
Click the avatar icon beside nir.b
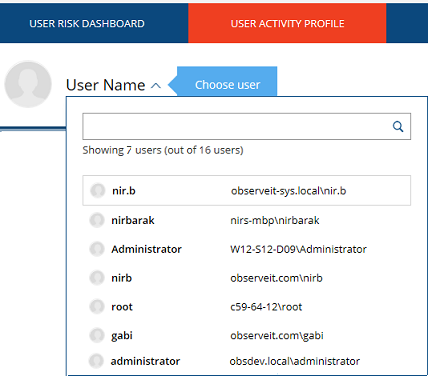(98, 191)
